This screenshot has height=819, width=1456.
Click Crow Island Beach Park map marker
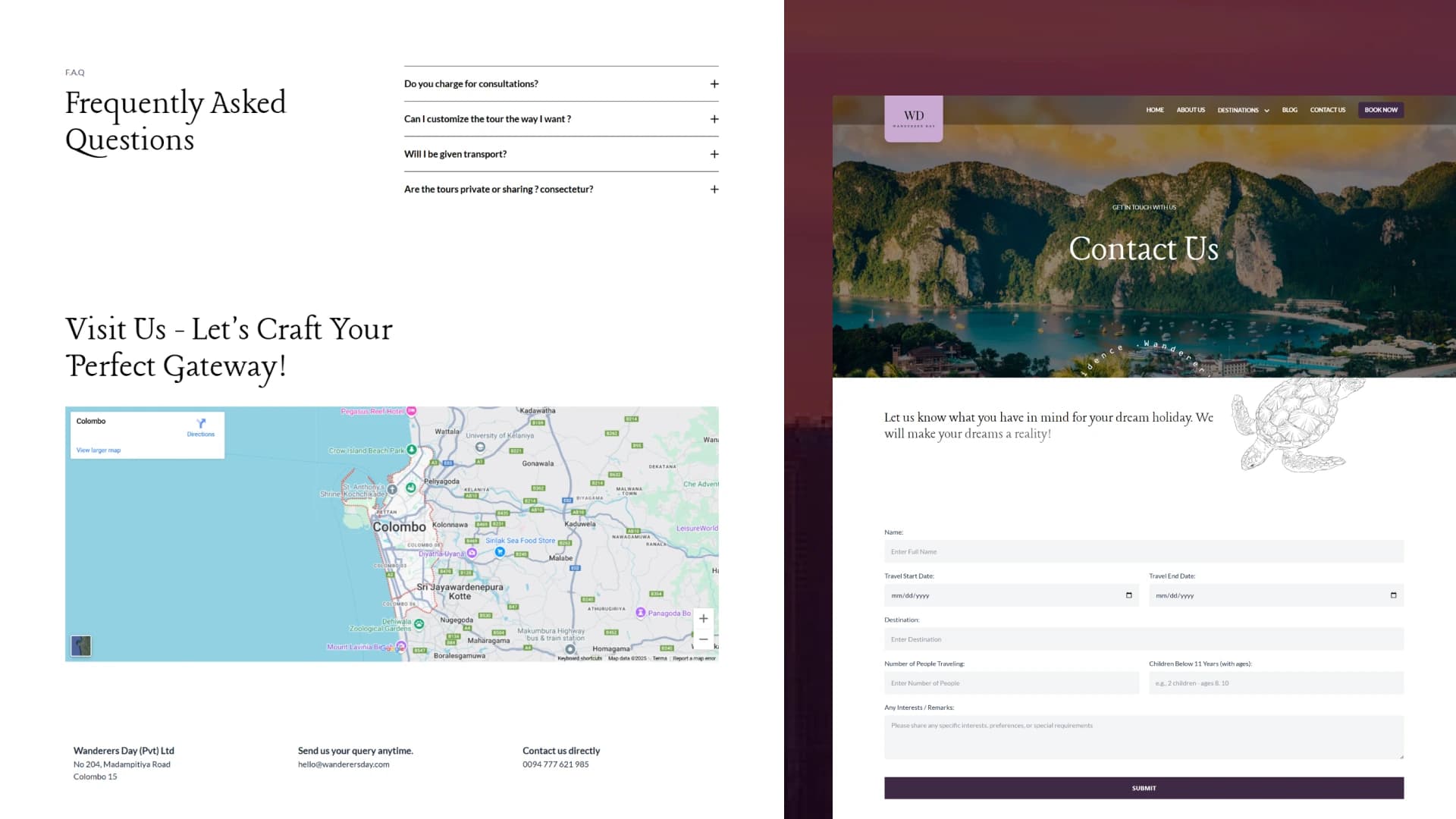point(412,450)
